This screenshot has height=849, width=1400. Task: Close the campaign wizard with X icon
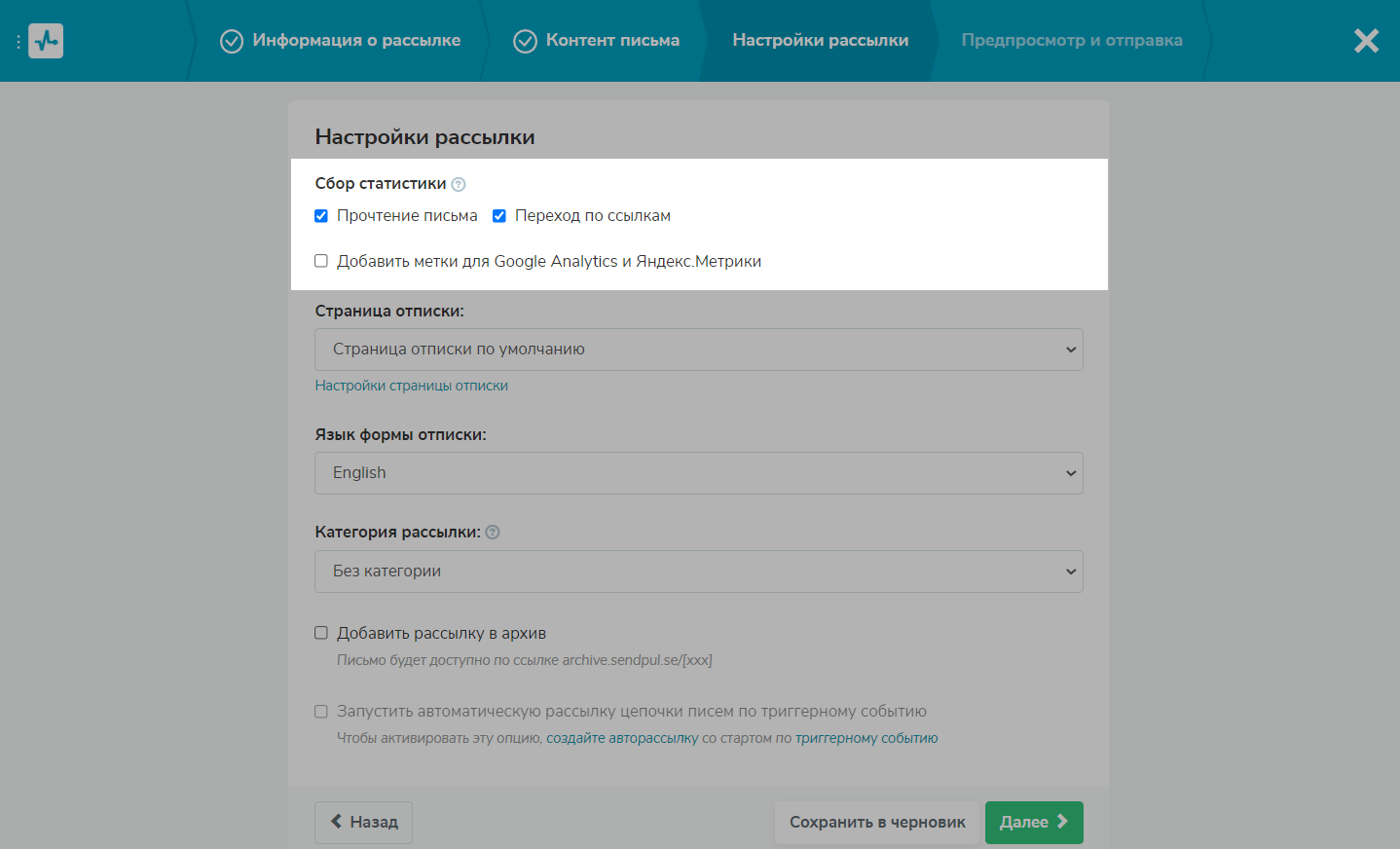click(1366, 41)
